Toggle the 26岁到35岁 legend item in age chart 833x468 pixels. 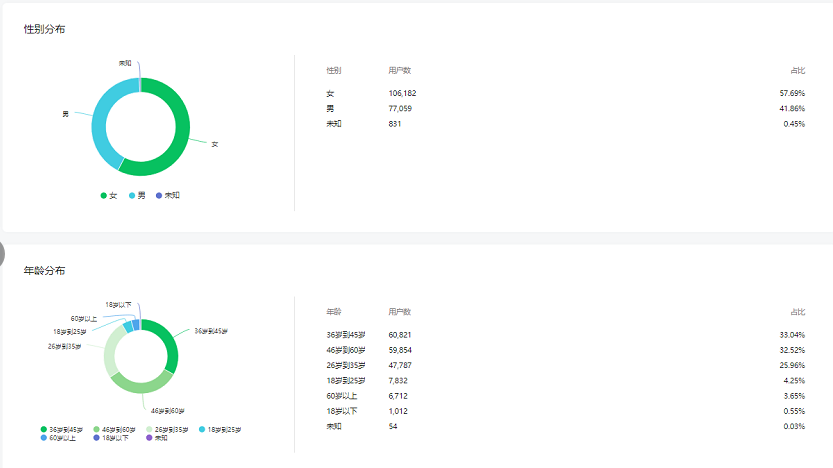click(x=167, y=429)
